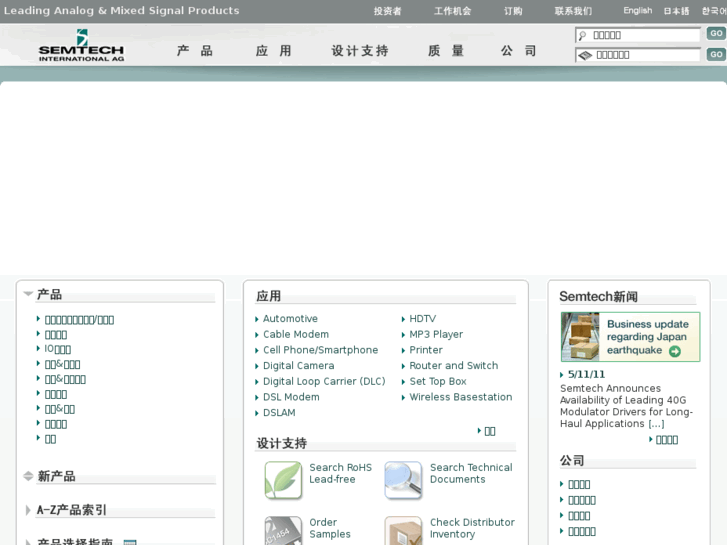This screenshot has width=727, height=545.
Task: Open the 5/11/11 news date link
Action: (x=586, y=374)
